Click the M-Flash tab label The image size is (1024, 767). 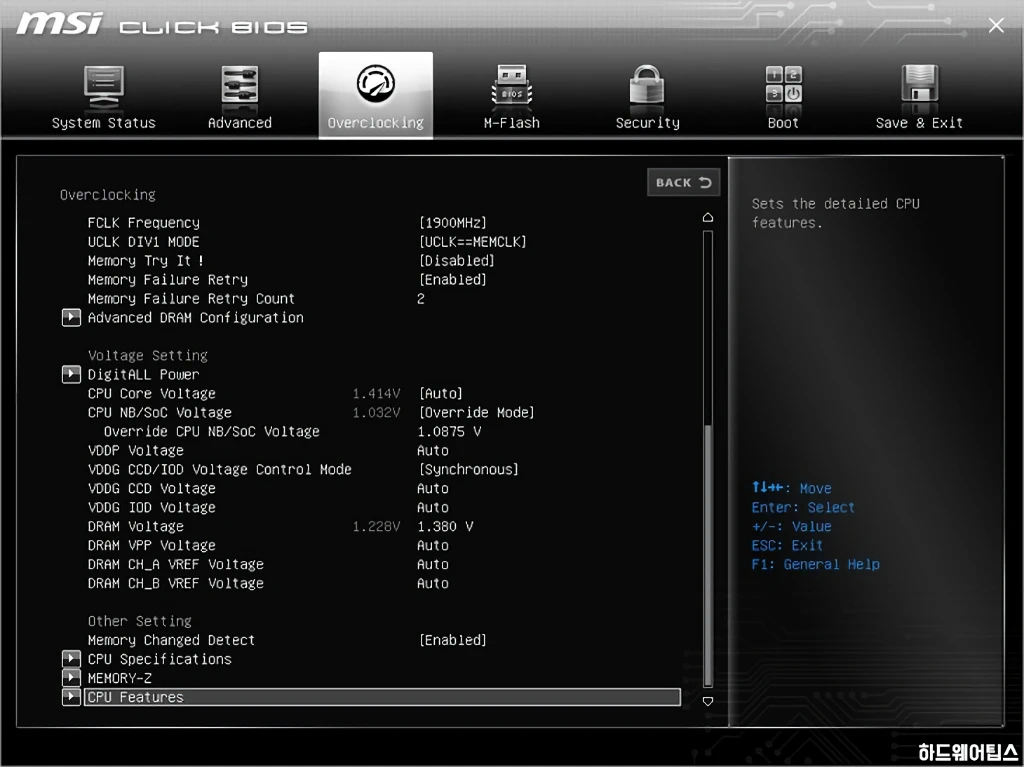511,123
